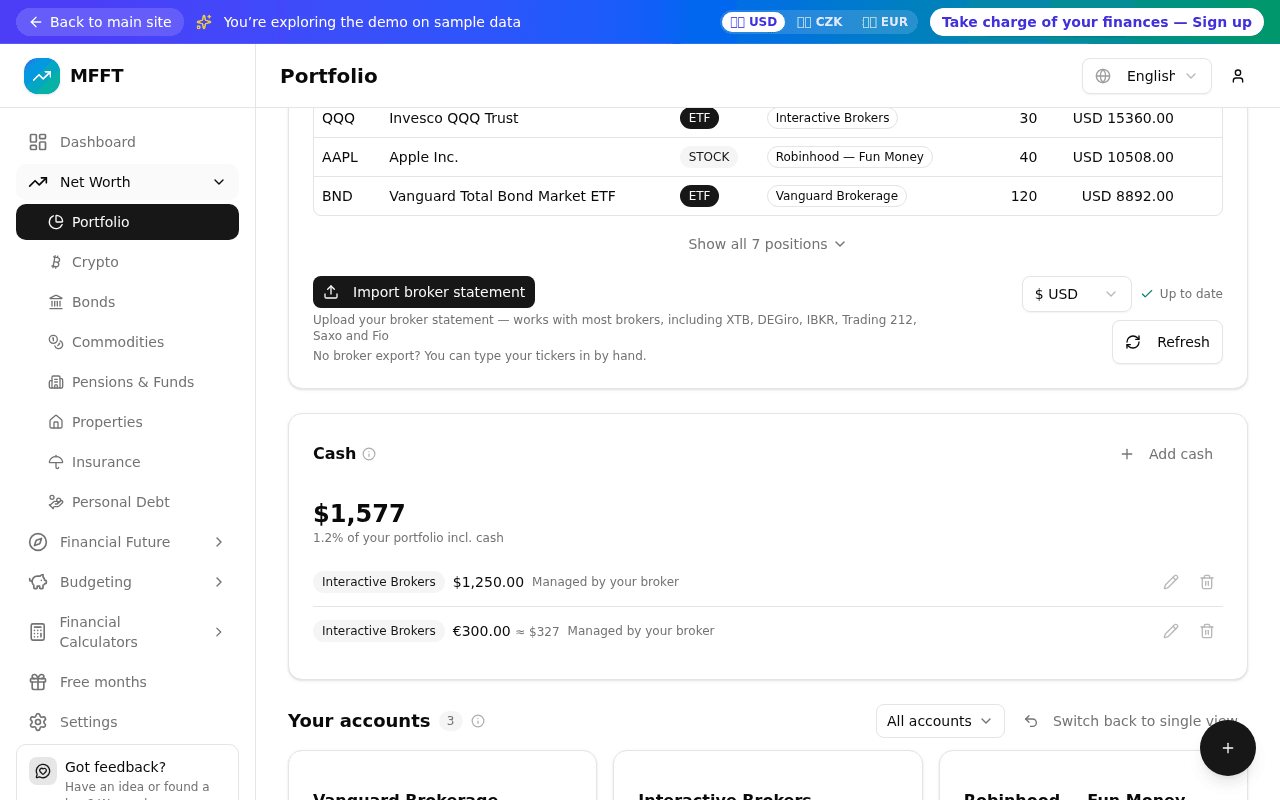The height and width of the screenshot is (800, 1280).
Task: Click the Vanguard Brokerage account card
Action: [442, 776]
